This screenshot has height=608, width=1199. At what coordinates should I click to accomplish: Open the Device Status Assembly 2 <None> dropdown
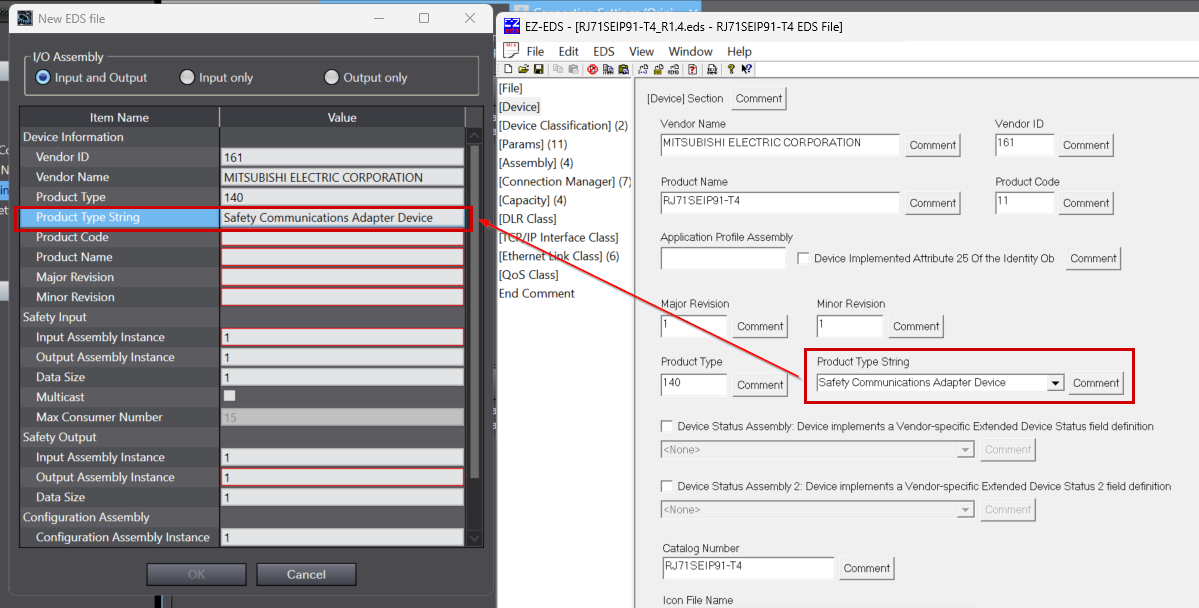pos(965,509)
